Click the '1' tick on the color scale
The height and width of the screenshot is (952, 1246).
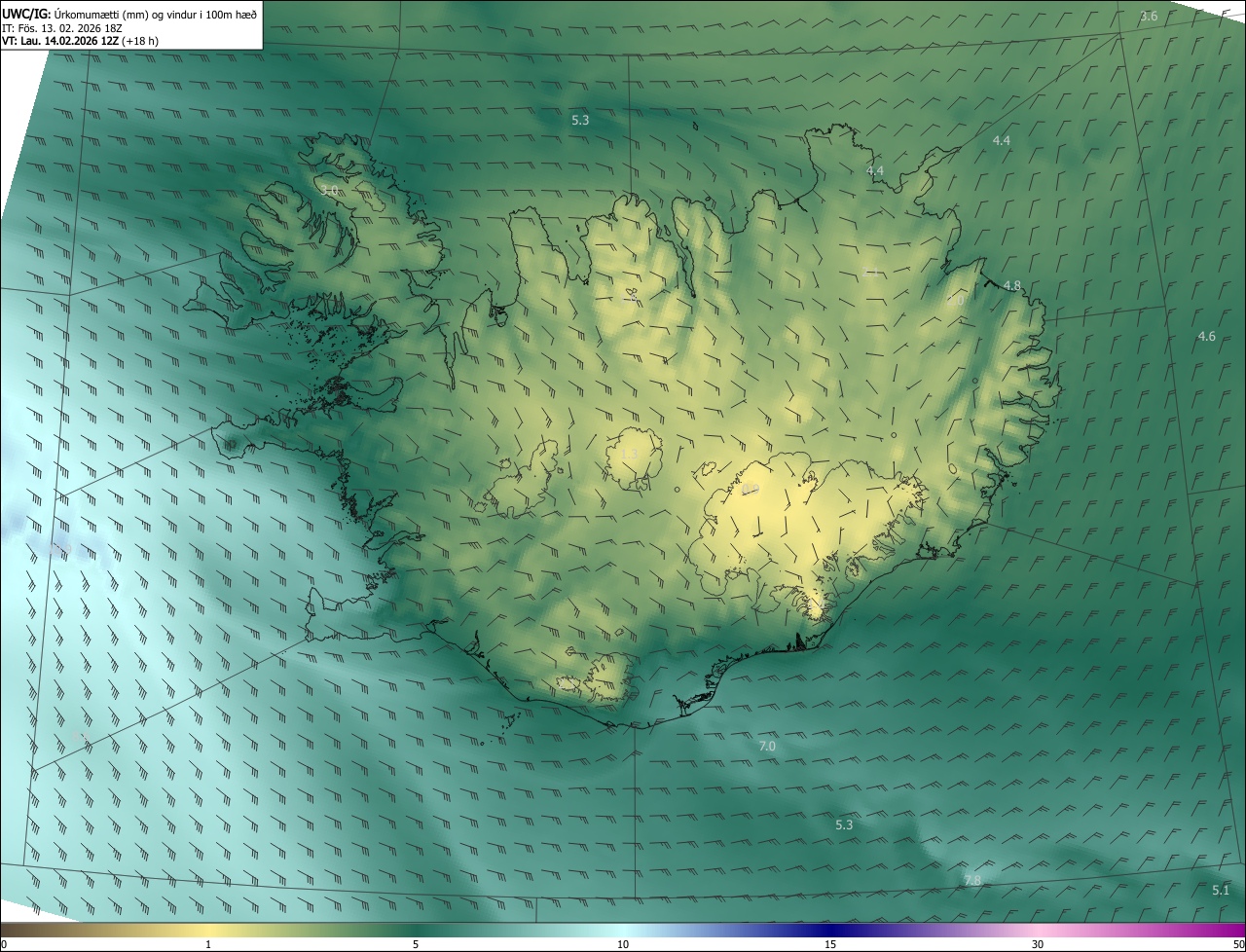(208, 944)
